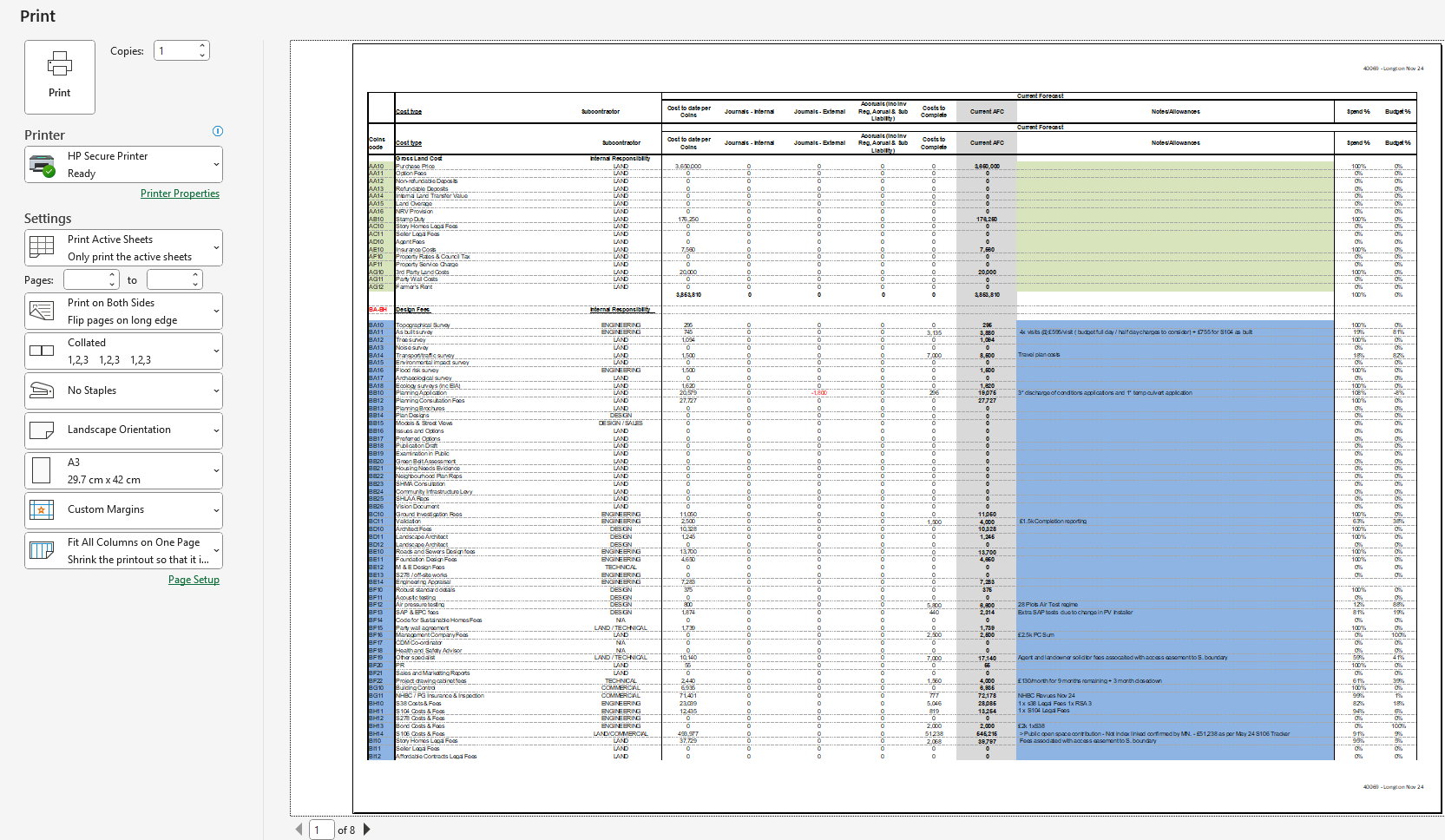Click the A3 paper size icon
The image size is (1445, 840).
pyautogui.click(x=42, y=470)
